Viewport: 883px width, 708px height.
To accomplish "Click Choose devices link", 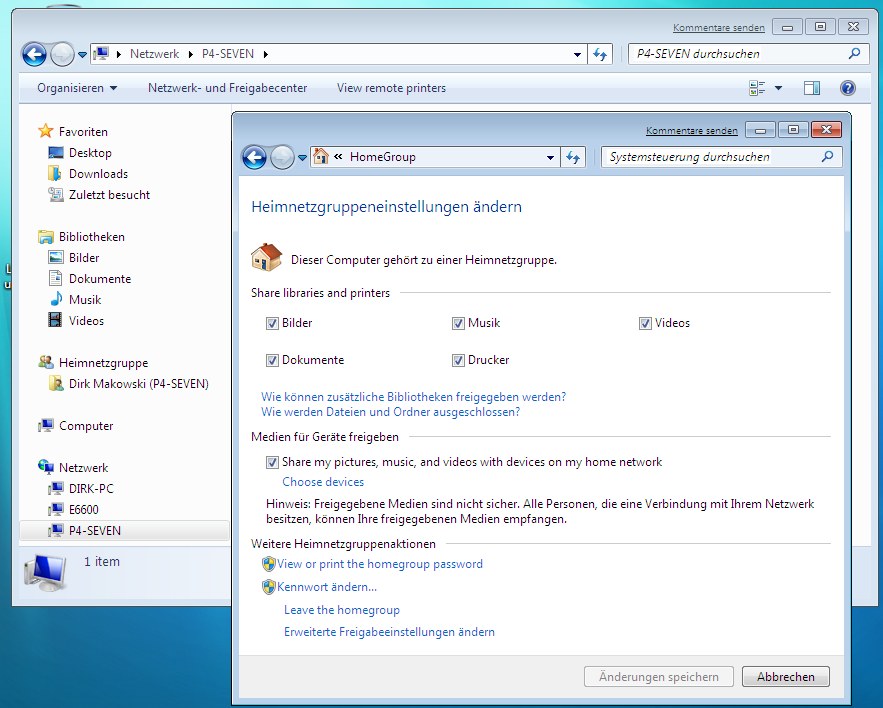I will click(x=323, y=482).
